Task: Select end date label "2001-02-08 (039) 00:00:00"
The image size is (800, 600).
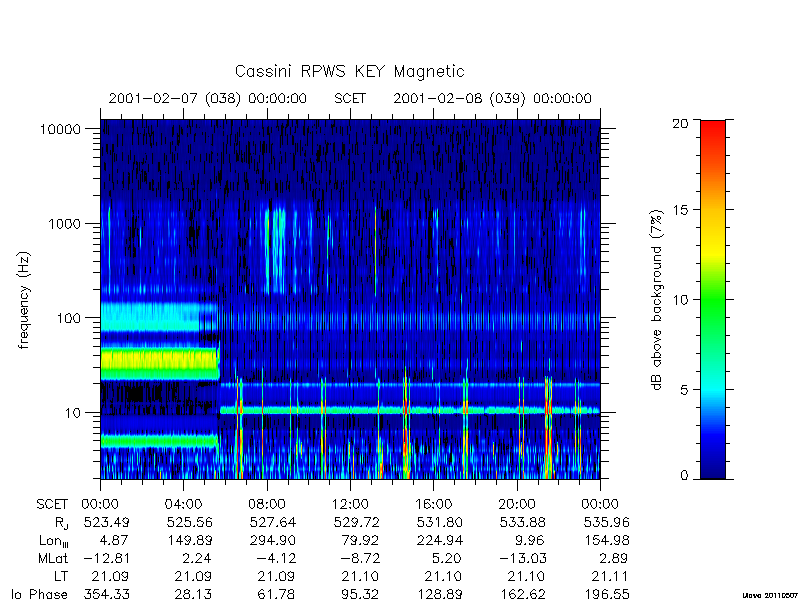Action: [x=492, y=98]
